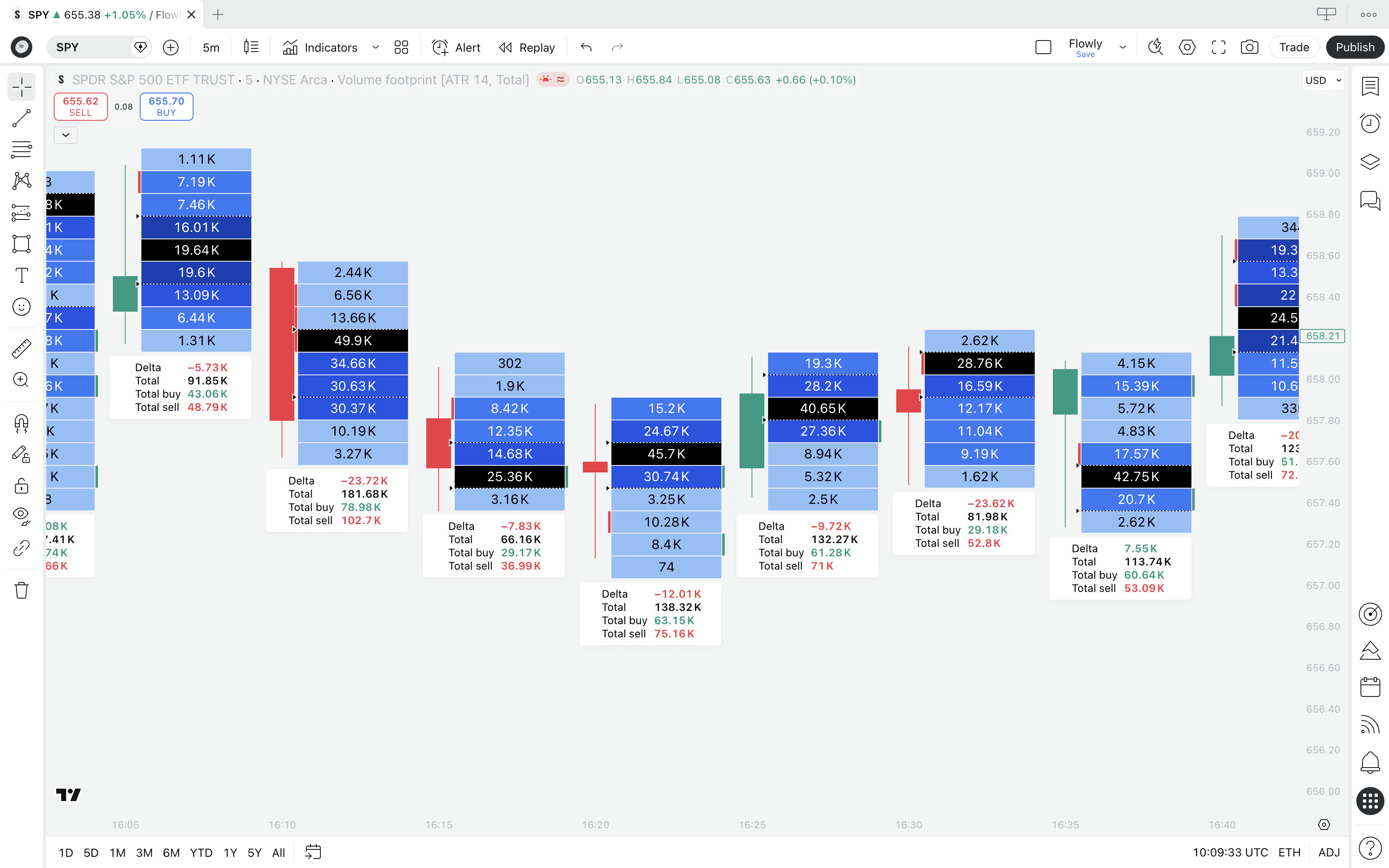Screen dimensions: 1389x868
Task: Open the chats panel icon
Action: point(1370,200)
